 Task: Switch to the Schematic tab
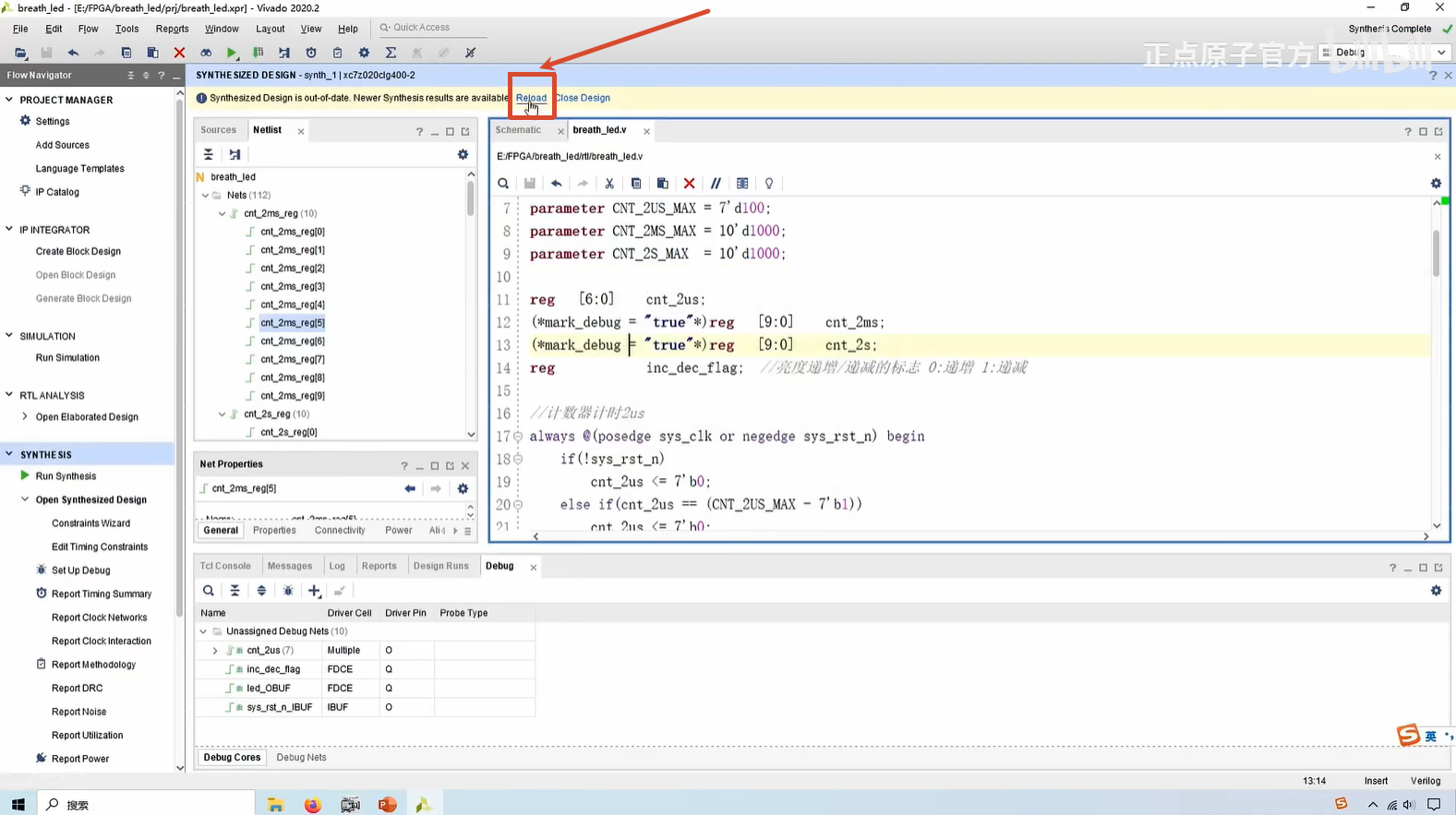click(518, 130)
